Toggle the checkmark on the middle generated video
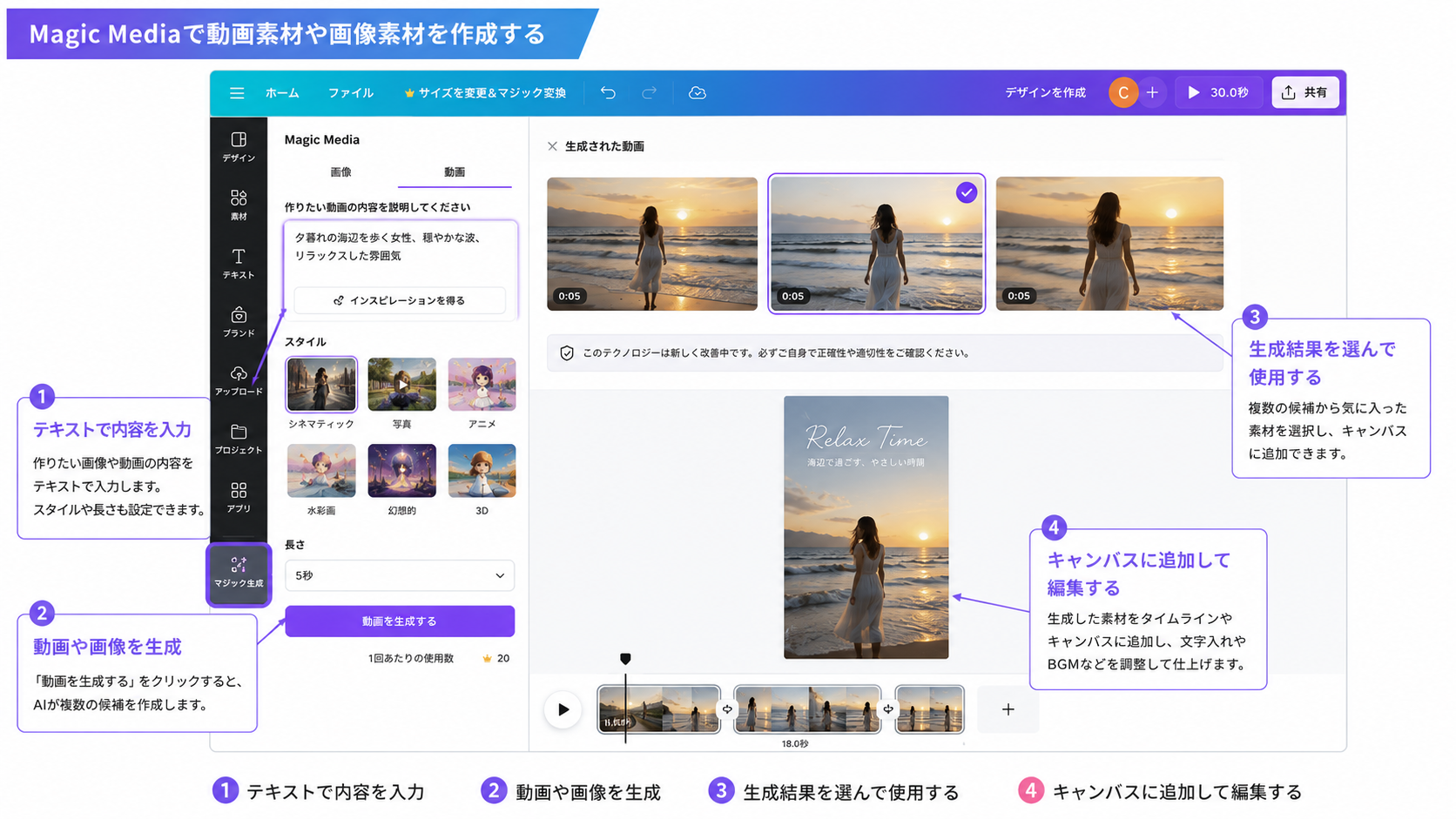The height and width of the screenshot is (819, 1456). 967,192
